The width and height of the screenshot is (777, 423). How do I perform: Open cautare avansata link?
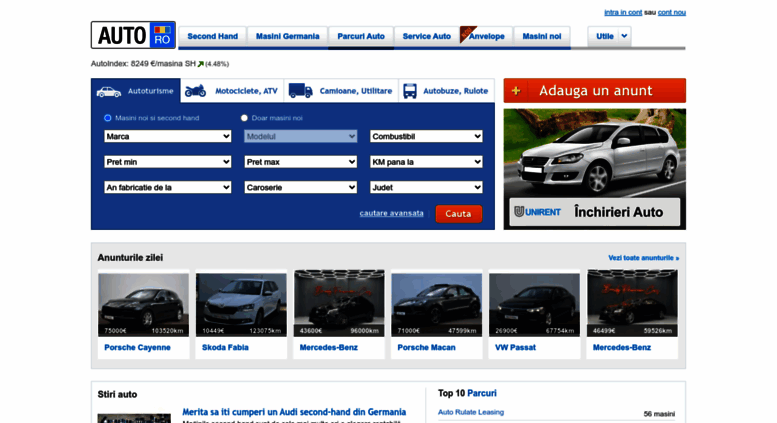[391, 213]
